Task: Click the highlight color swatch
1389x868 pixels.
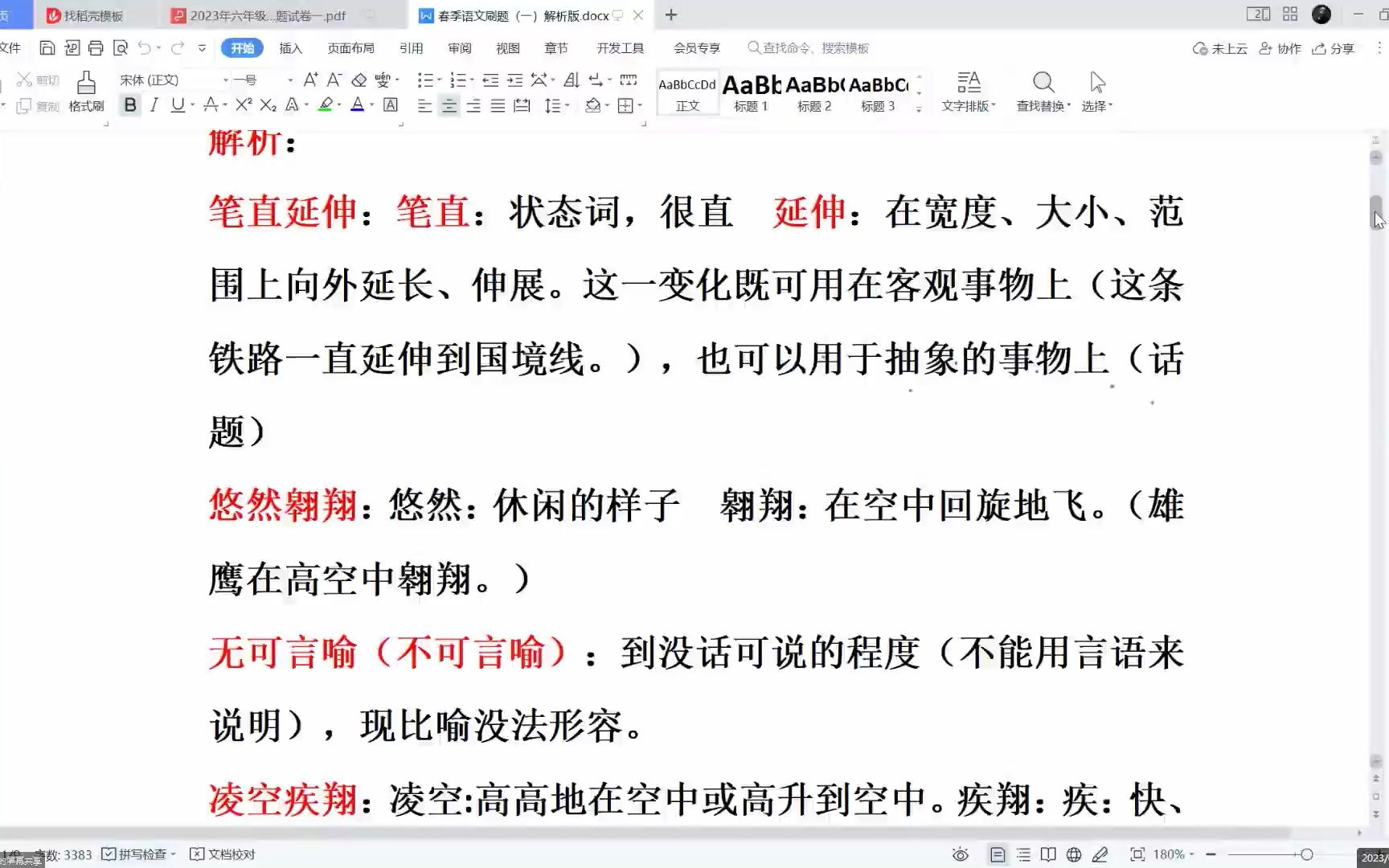Action: [326, 105]
